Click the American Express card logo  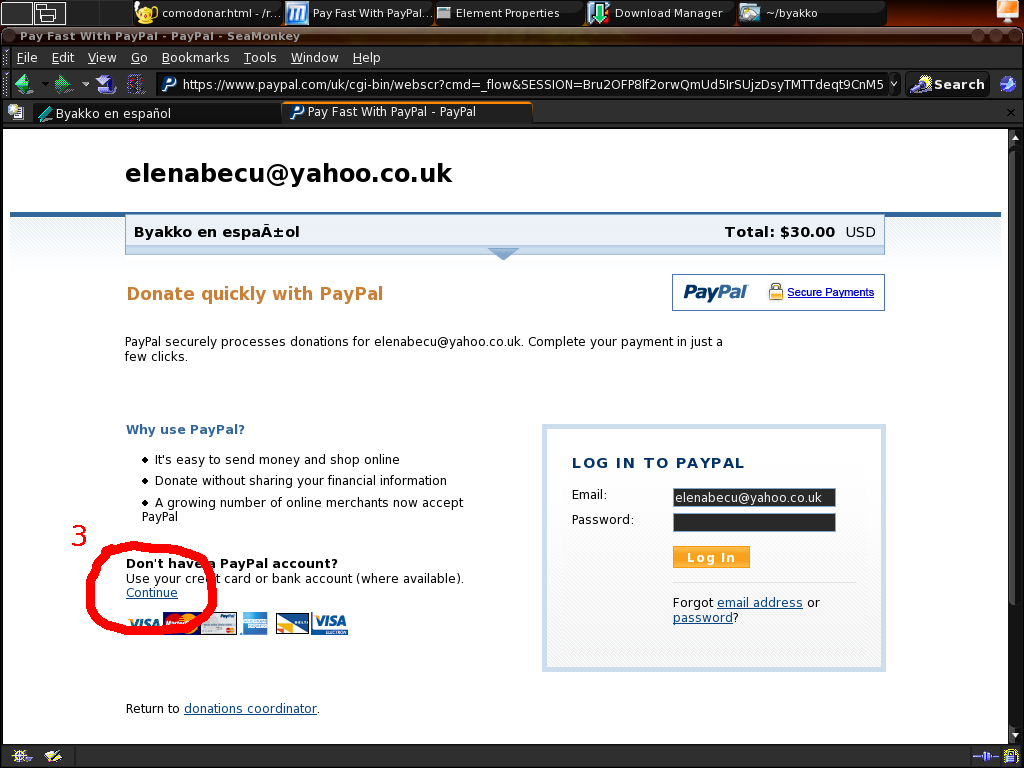[255, 623]
